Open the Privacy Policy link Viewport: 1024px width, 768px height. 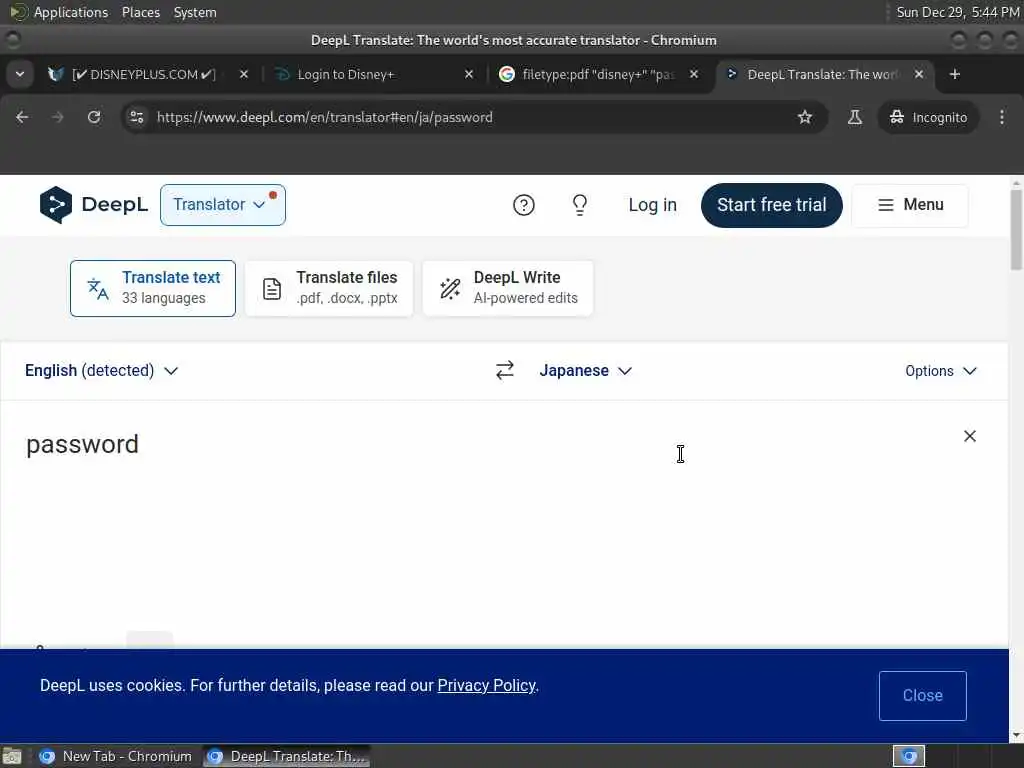(x=487, y=685)
